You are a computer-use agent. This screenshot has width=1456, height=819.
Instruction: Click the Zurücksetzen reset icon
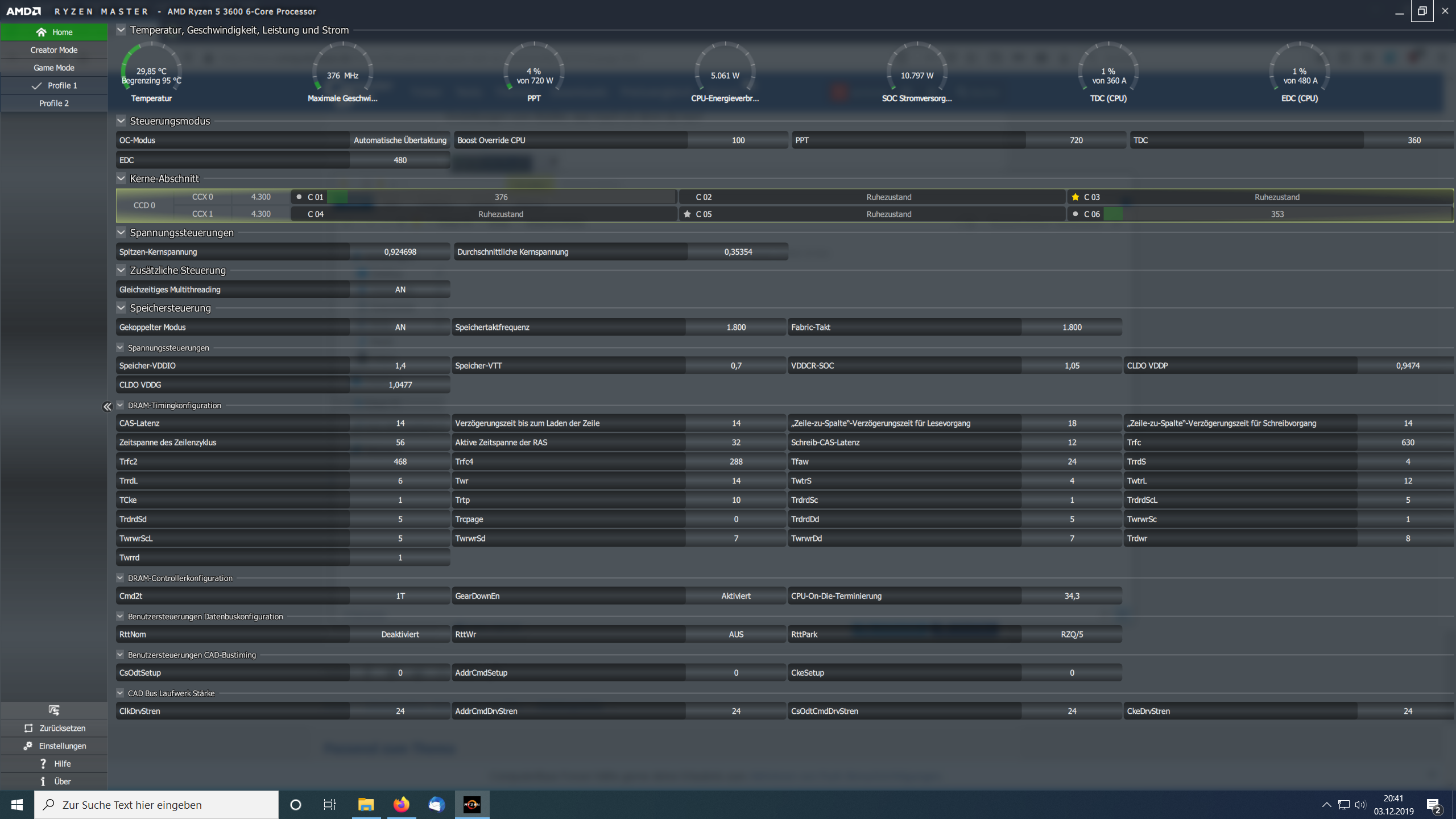(28, 728)
